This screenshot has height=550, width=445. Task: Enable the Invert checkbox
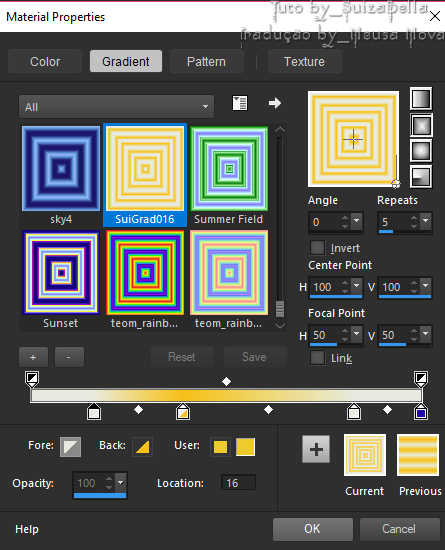pyautogui.click(x=317, y=247)
